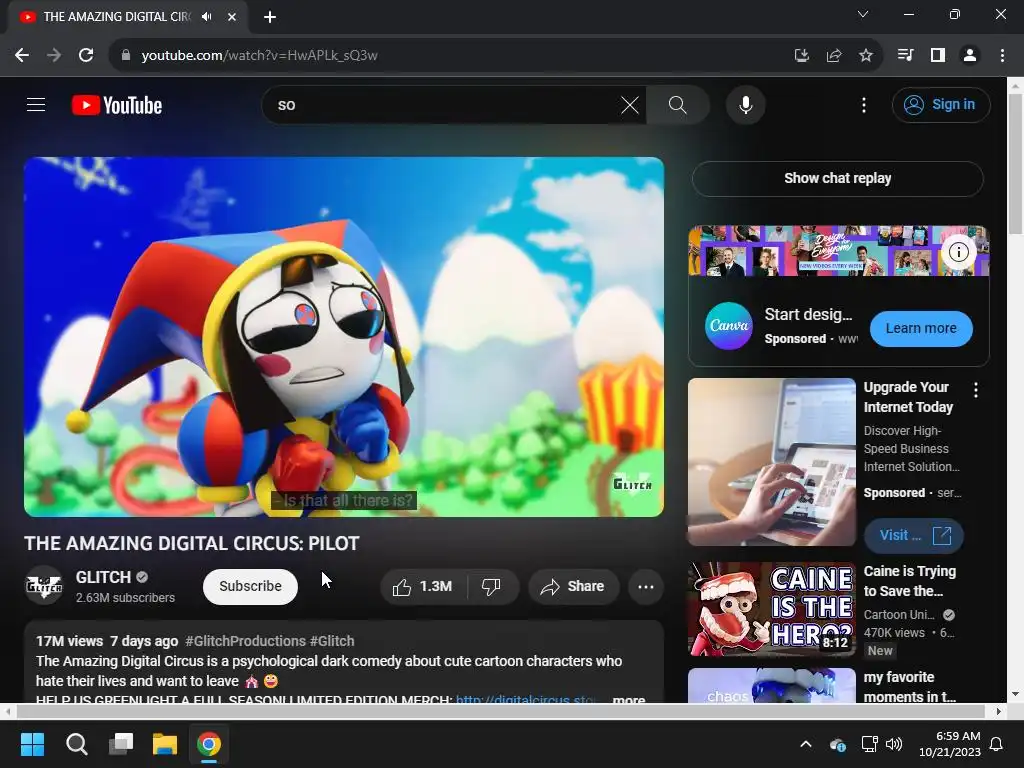Image resolution: width=1024 pixels, height=768 pixels.
Task: Open more actions ellipsis next to Share
Action: pyautogui.click(x=645, y=586)
